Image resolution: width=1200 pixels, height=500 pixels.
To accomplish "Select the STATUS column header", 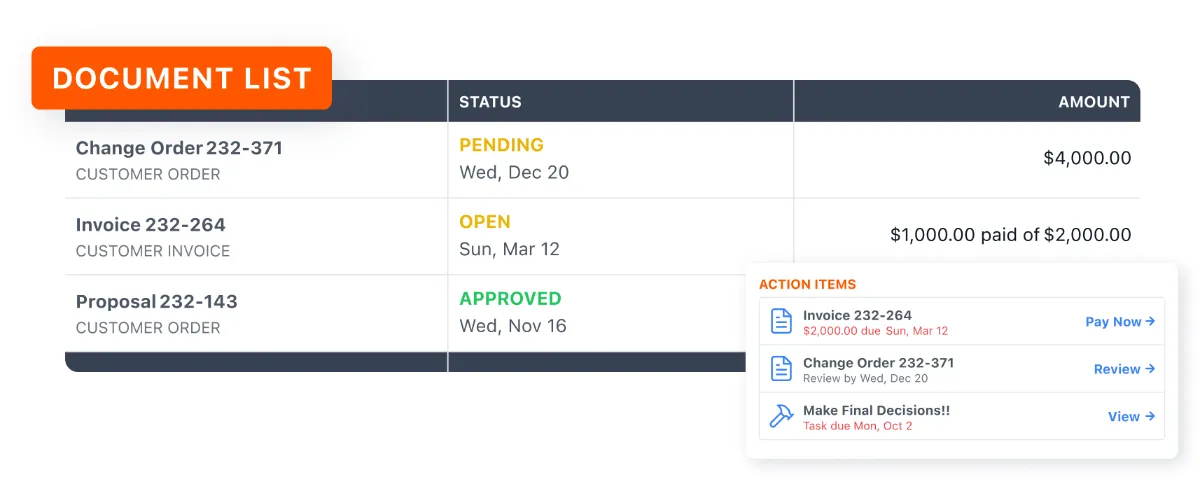I will point(490,102).
